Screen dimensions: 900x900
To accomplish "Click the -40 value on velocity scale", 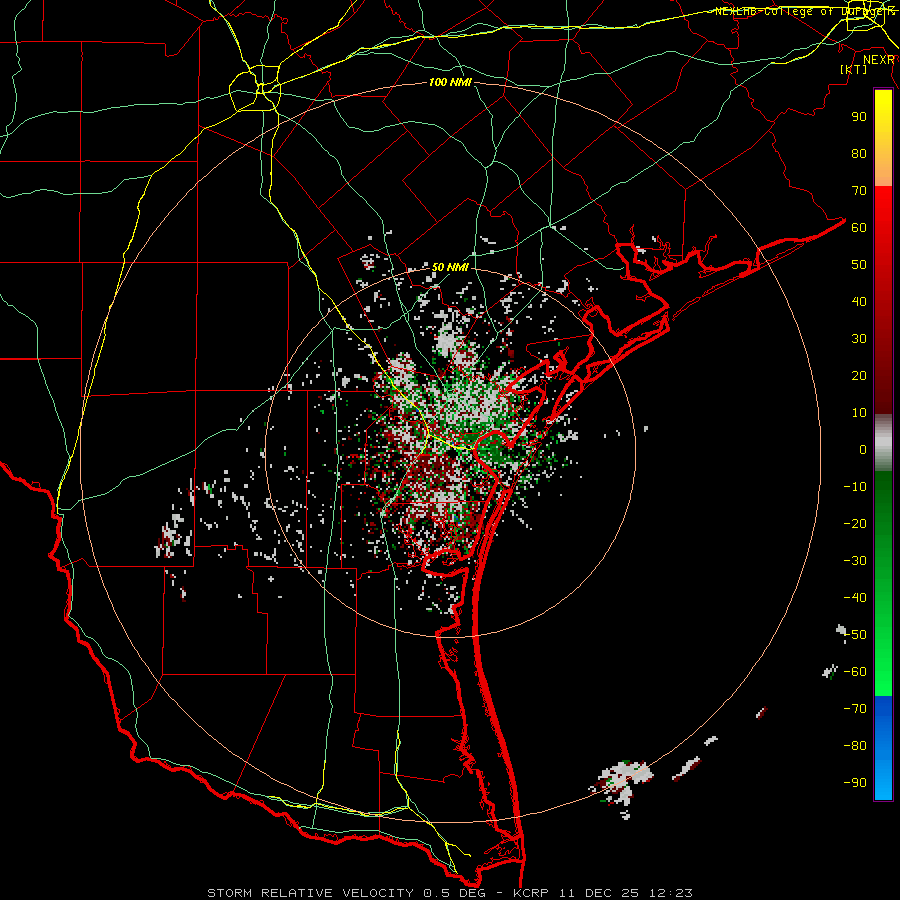I will pyautogui.click(x=855, y=598).
